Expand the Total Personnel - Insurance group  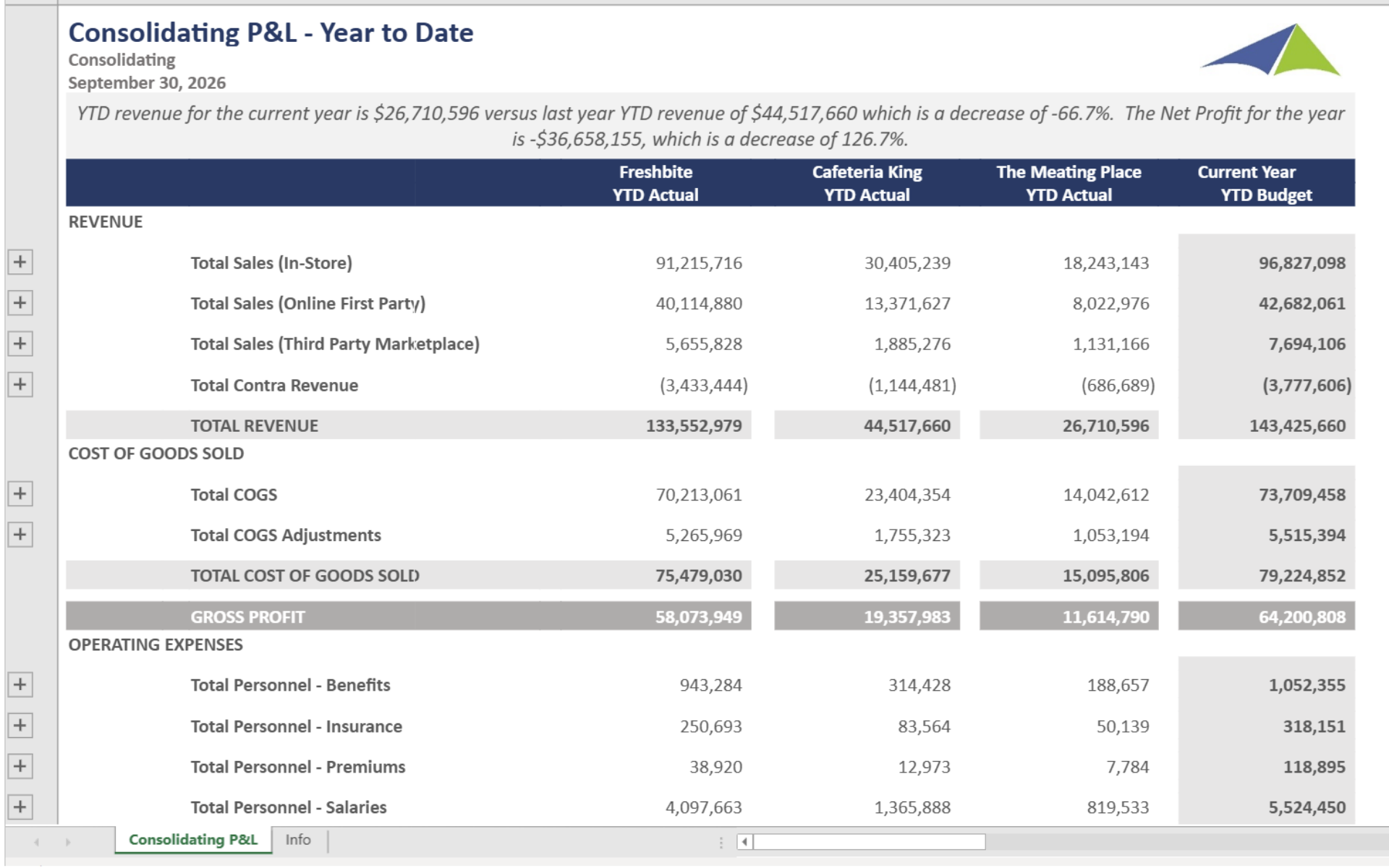20,726
